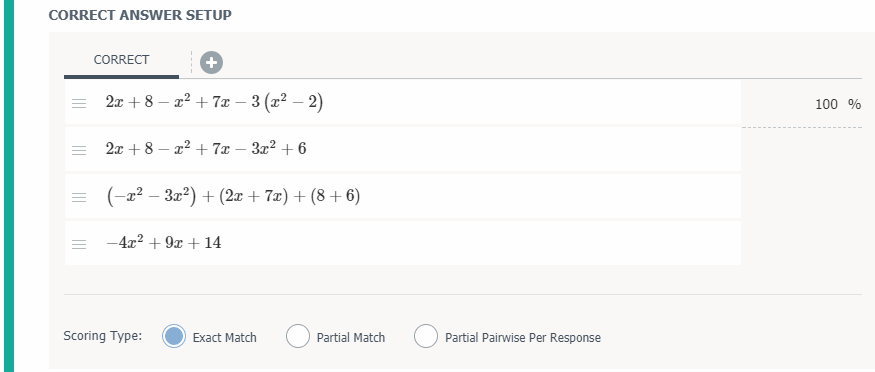875x372 pixels.
Task: Click the green vertical bar at left edge
Action: pyautogui.click(x=8, y=186)
